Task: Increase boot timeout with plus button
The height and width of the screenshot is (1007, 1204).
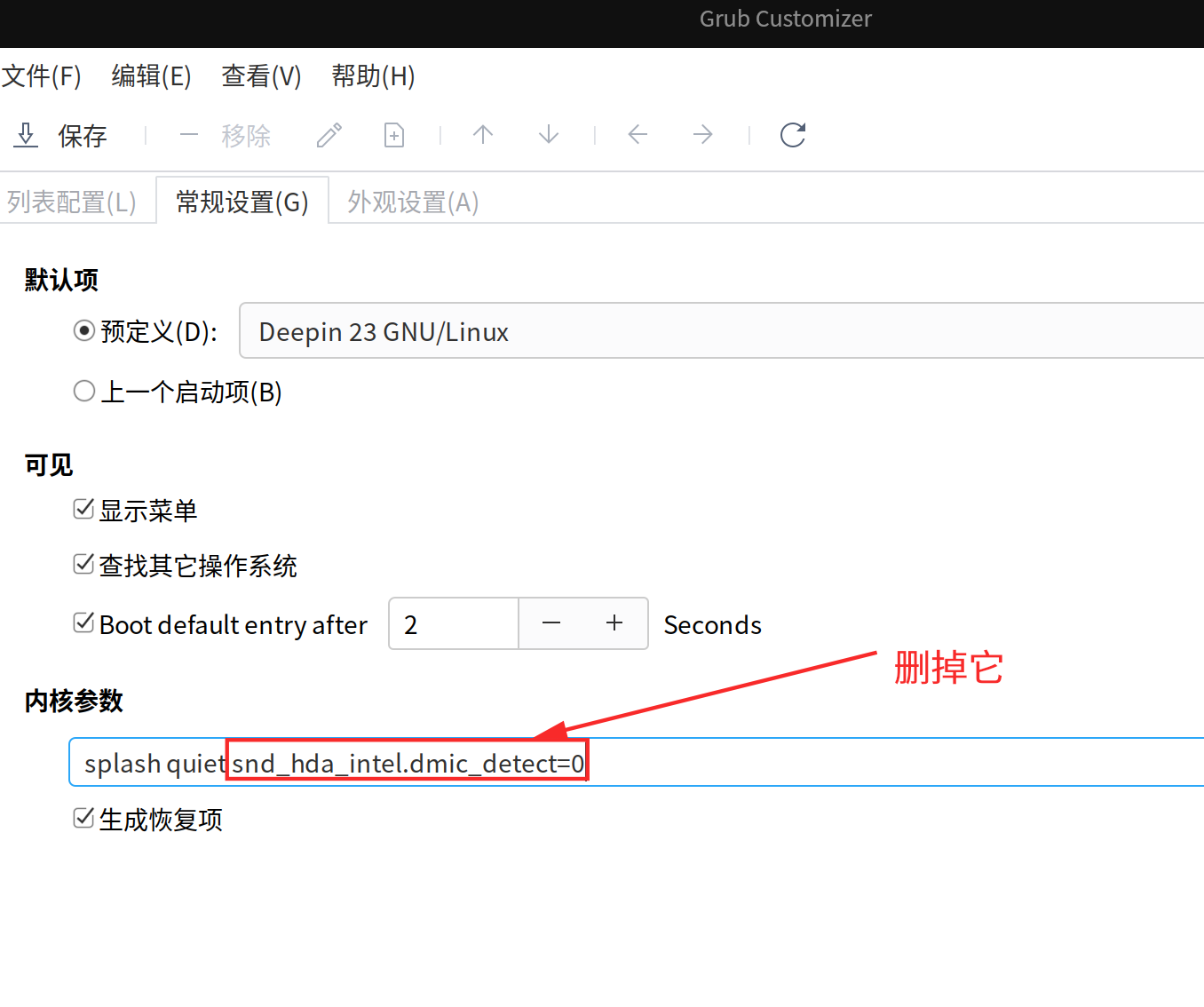Action: pyautogui.click(x=614, y=623)
